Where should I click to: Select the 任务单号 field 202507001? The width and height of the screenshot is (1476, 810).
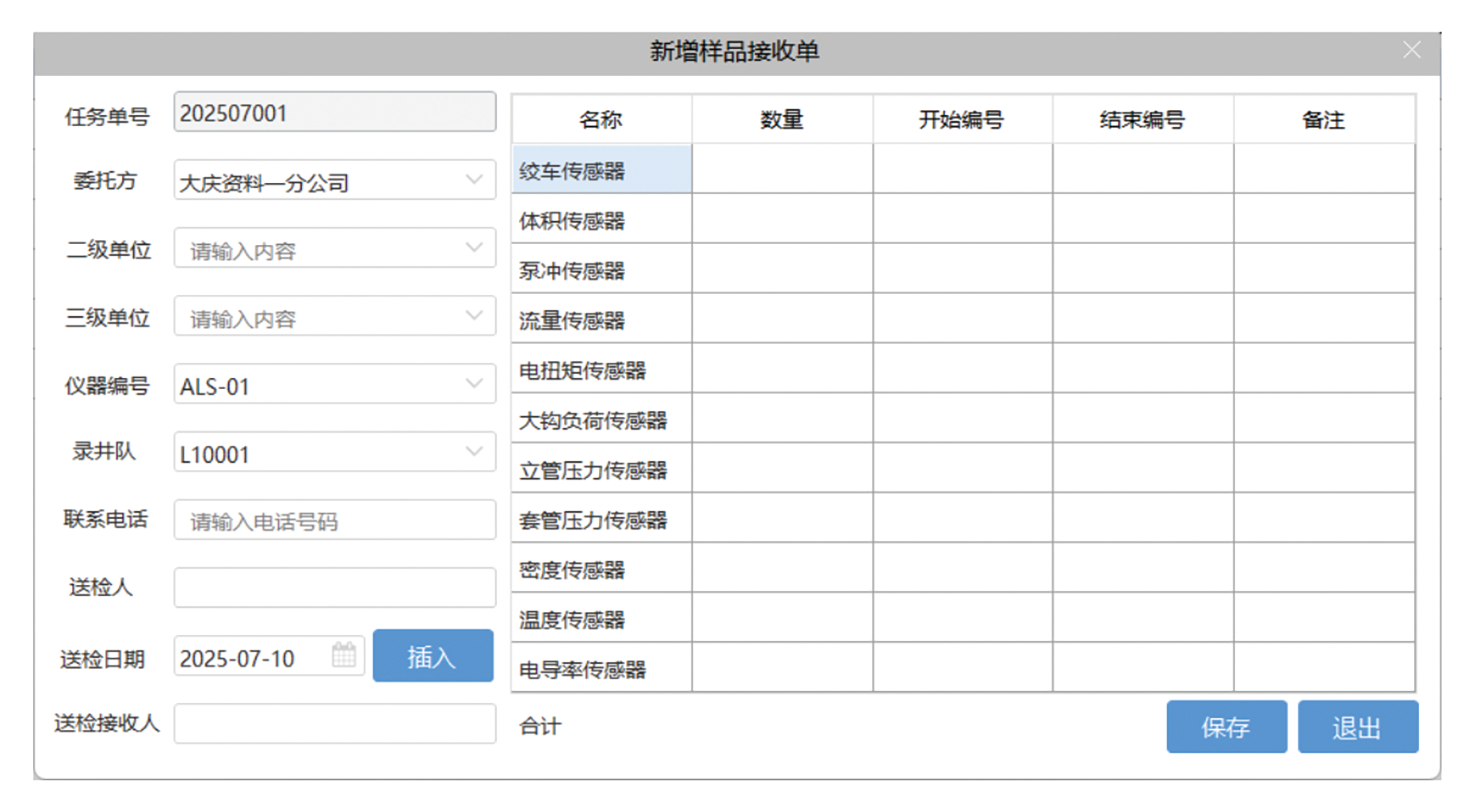[x=334, y=113]
